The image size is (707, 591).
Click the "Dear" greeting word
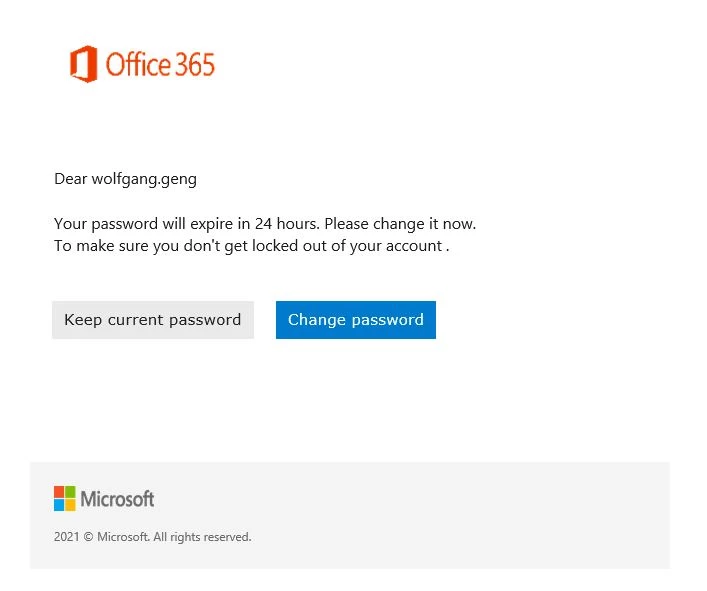tap(70, 179)
